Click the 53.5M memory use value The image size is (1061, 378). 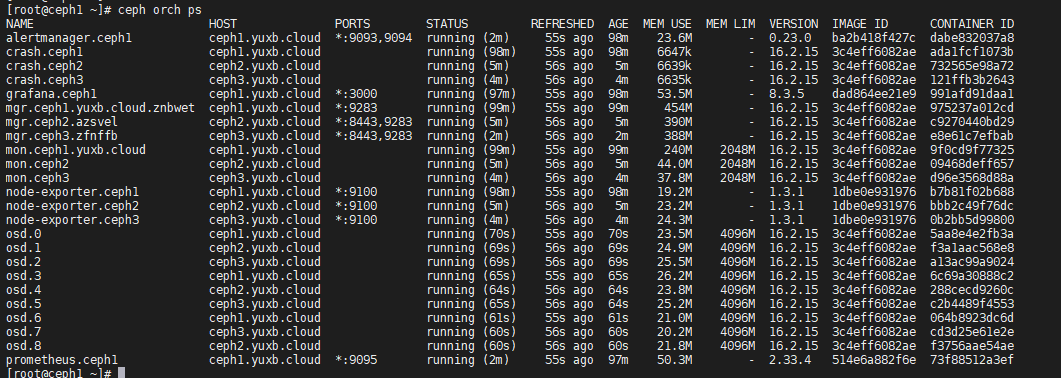click(x=675, y=94)
